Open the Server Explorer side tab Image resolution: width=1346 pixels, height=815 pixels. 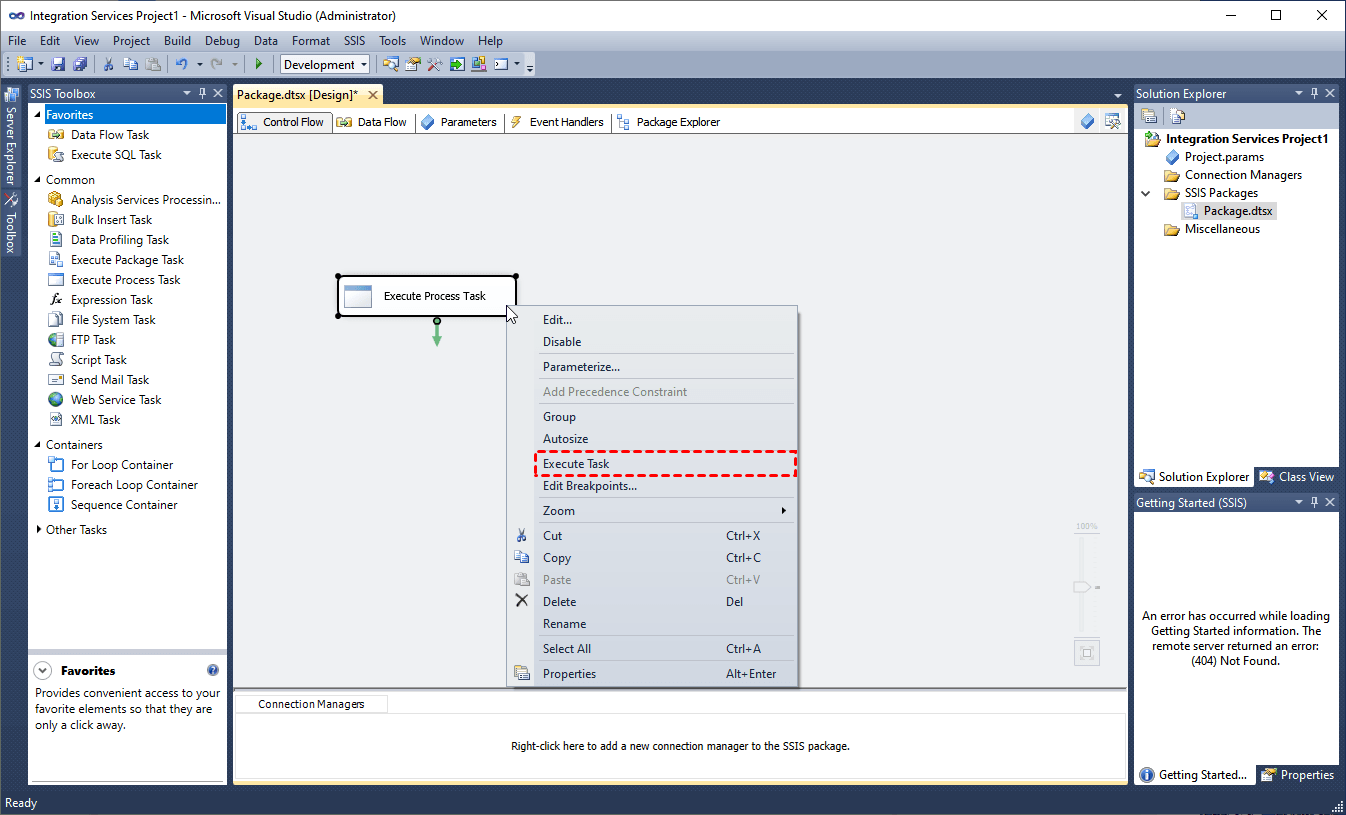(12, 137)
